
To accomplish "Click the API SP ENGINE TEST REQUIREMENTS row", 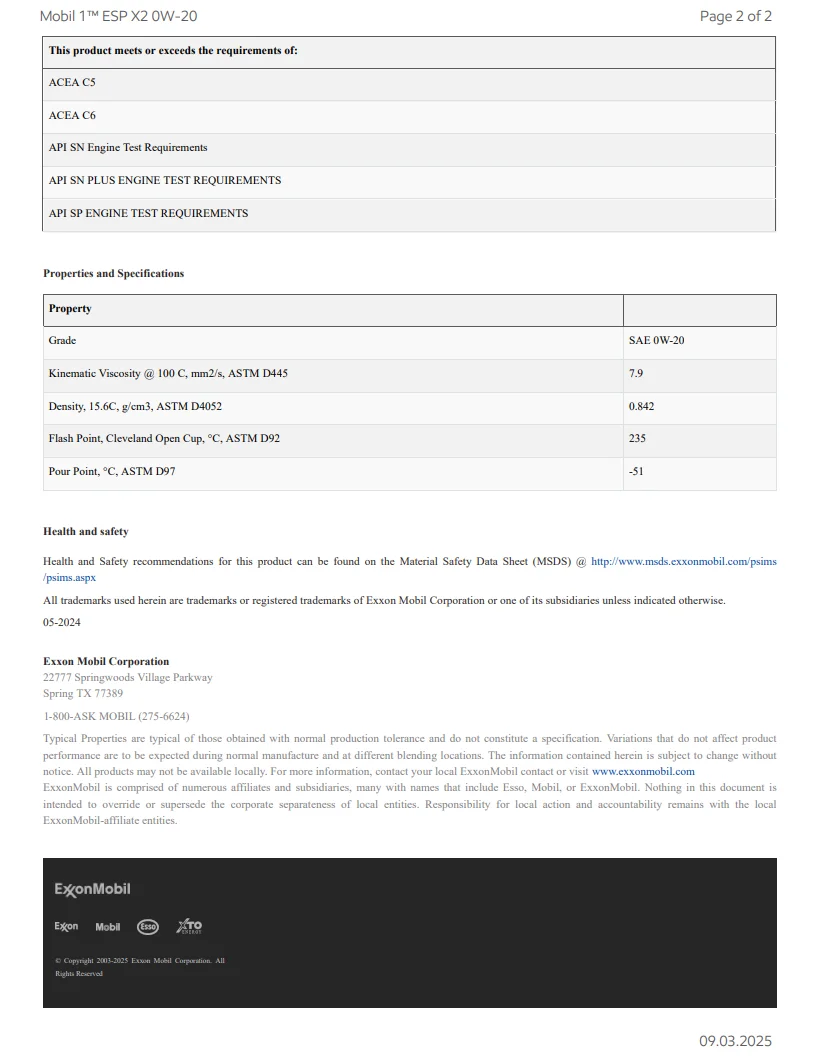I will click(x=409, y=214).
